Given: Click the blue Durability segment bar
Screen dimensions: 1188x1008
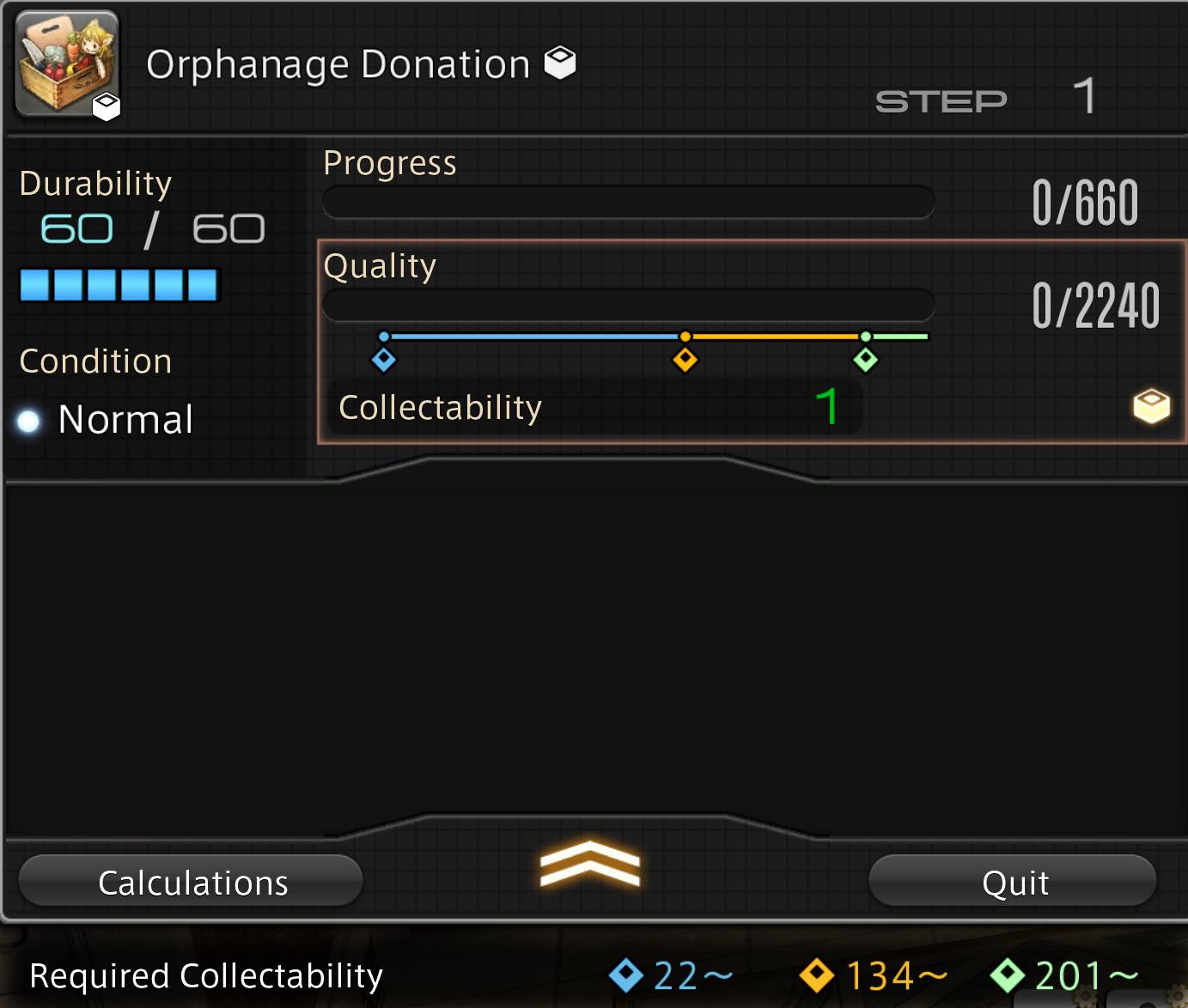Looking at the screenshot, I should click(119, 285).
